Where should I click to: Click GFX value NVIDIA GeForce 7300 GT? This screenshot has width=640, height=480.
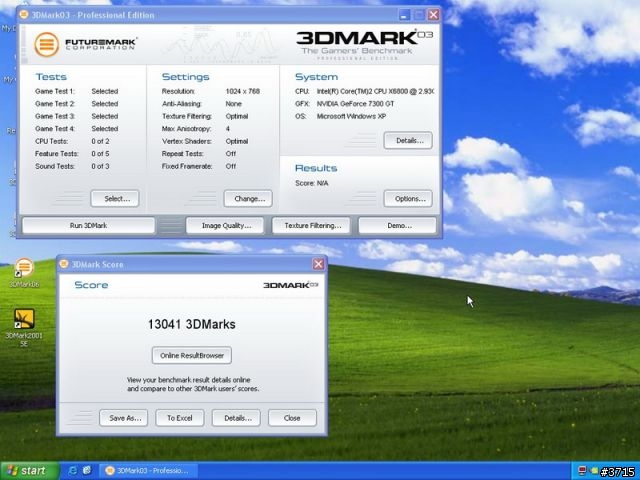(356, 104)
